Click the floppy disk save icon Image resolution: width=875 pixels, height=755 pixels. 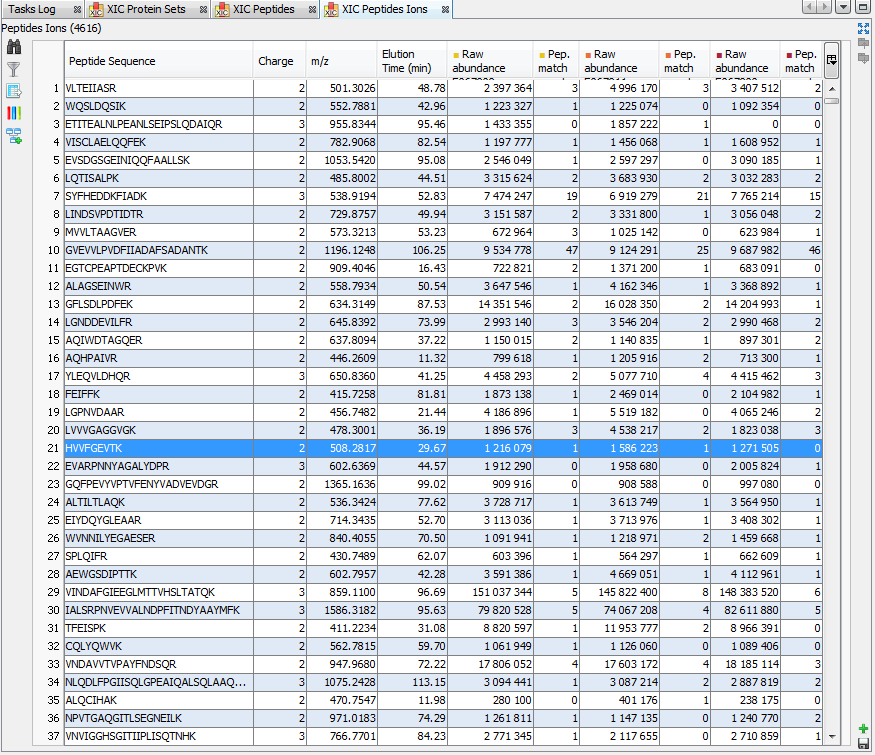tap(863, 744)
